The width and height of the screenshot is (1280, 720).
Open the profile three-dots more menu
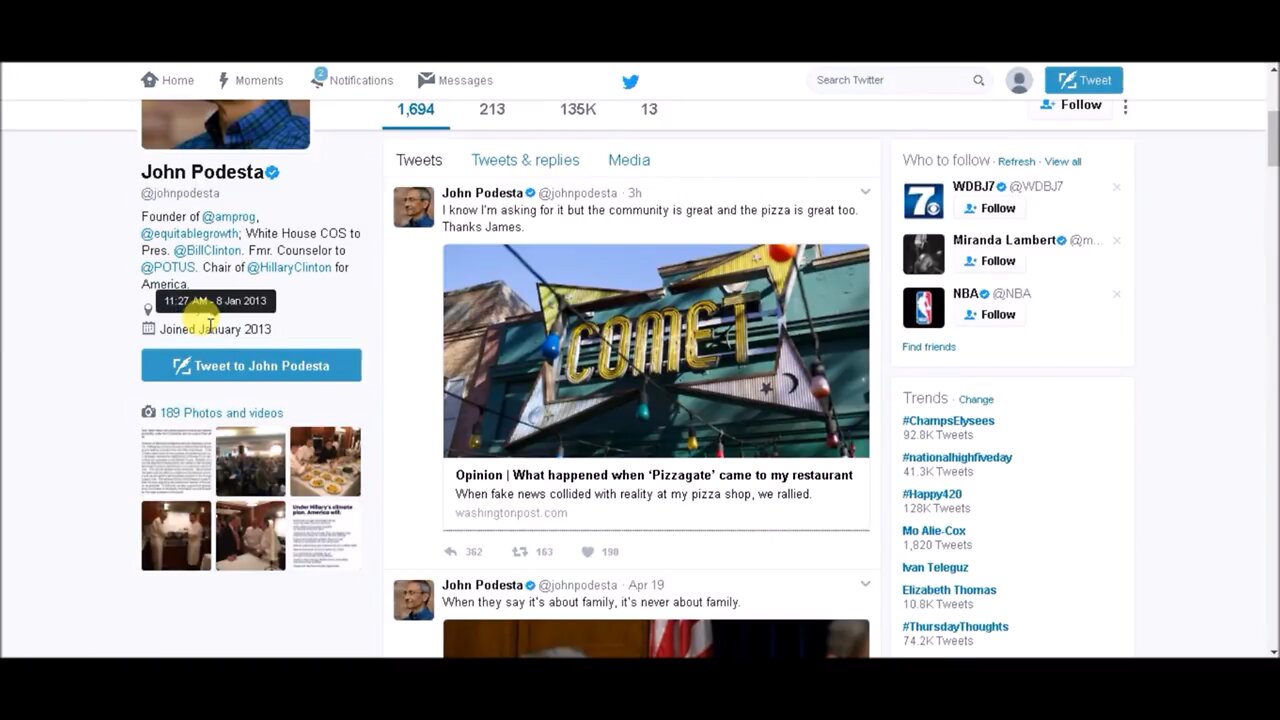(x=1125, y=106)
